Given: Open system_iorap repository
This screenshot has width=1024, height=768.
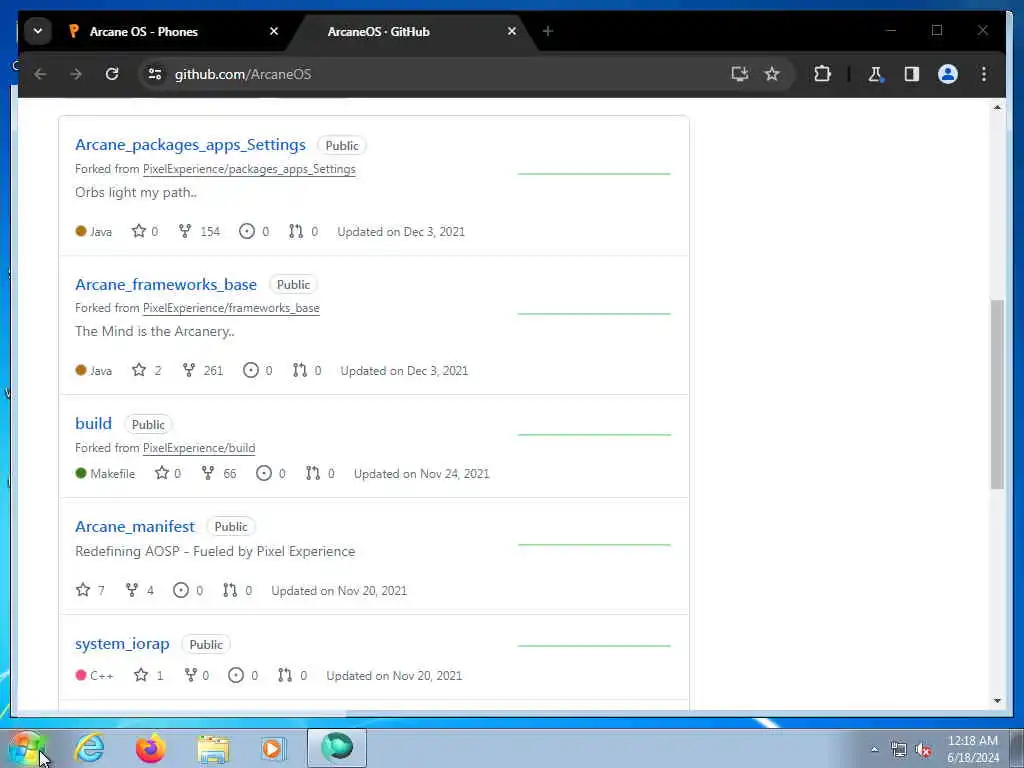Looking at the screenshot, I should (122, 644).
